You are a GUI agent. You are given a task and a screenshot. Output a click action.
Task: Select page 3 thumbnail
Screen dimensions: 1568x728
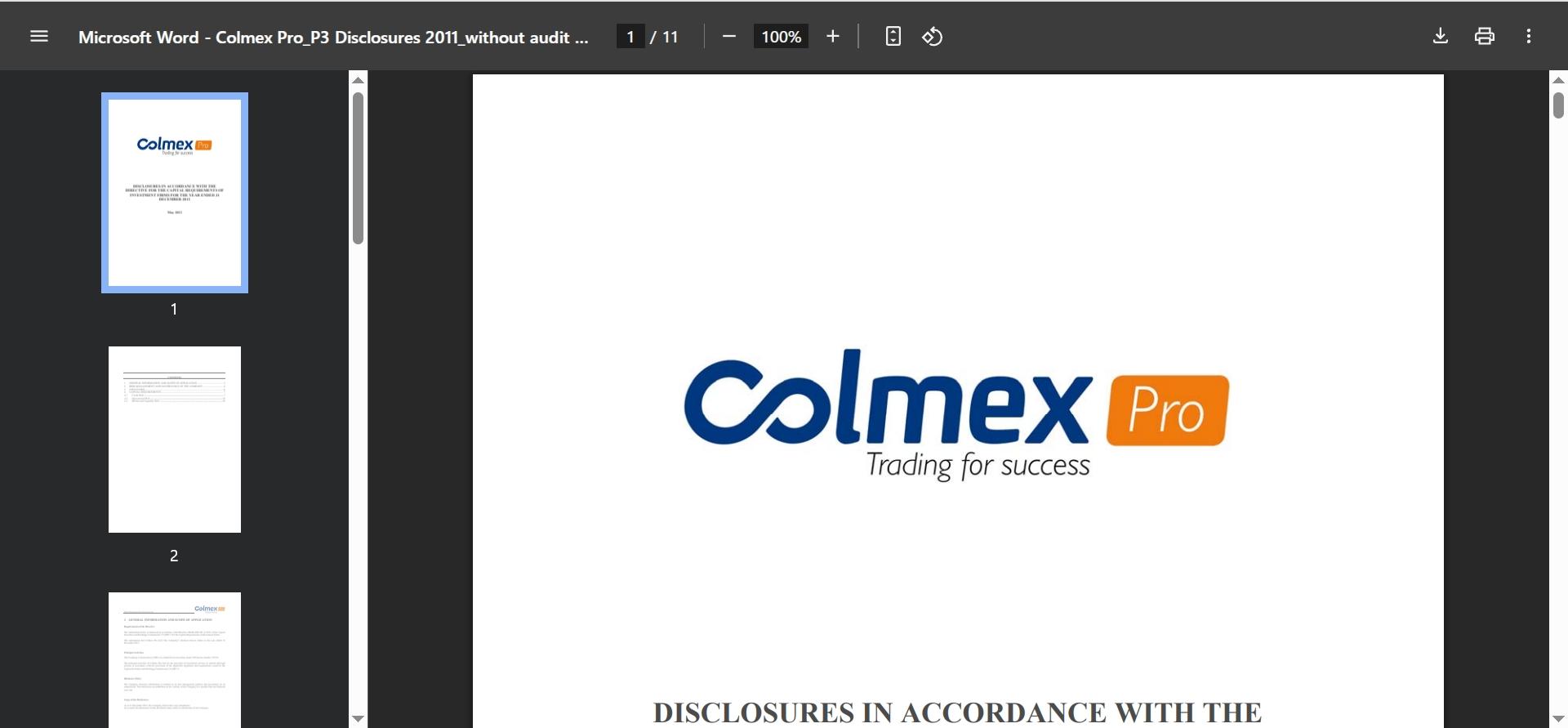tap(175, 660)
